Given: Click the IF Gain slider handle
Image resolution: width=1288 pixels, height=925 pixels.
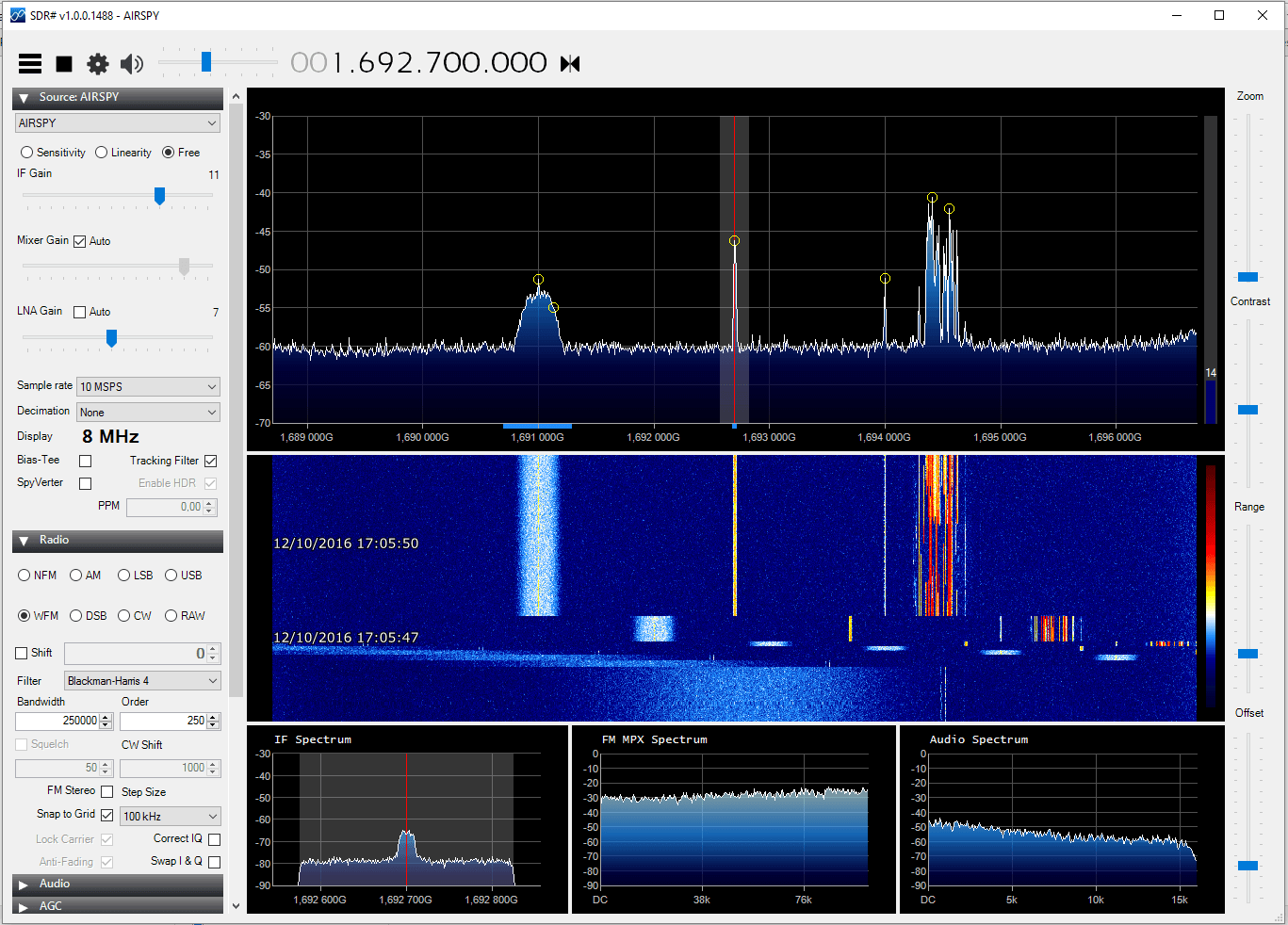Looking at the screenshot, I should coord(159,196).
